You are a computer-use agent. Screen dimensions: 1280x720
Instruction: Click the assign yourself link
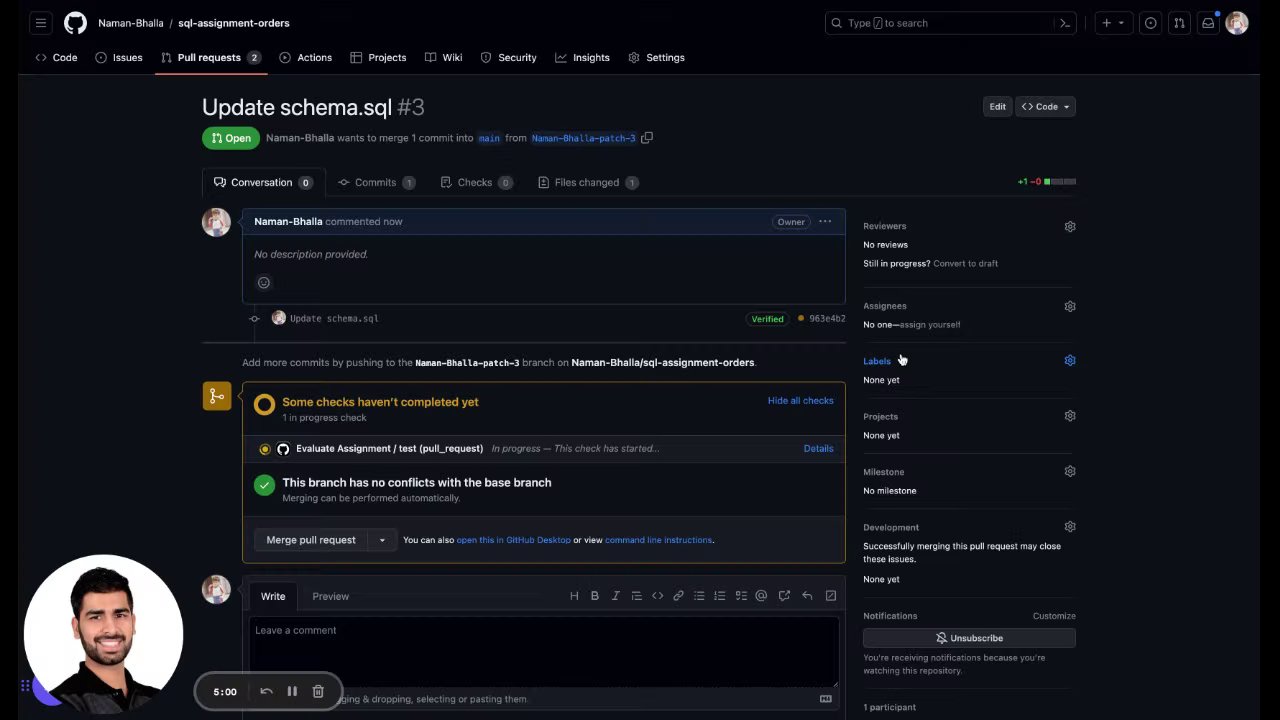click(x=930, y=325)
